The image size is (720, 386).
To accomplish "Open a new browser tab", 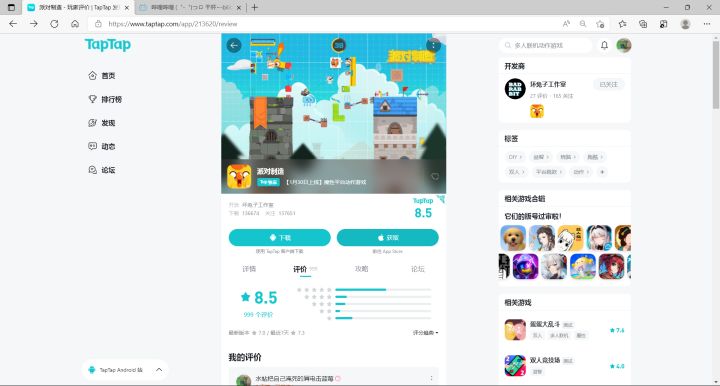I will 254,7.
